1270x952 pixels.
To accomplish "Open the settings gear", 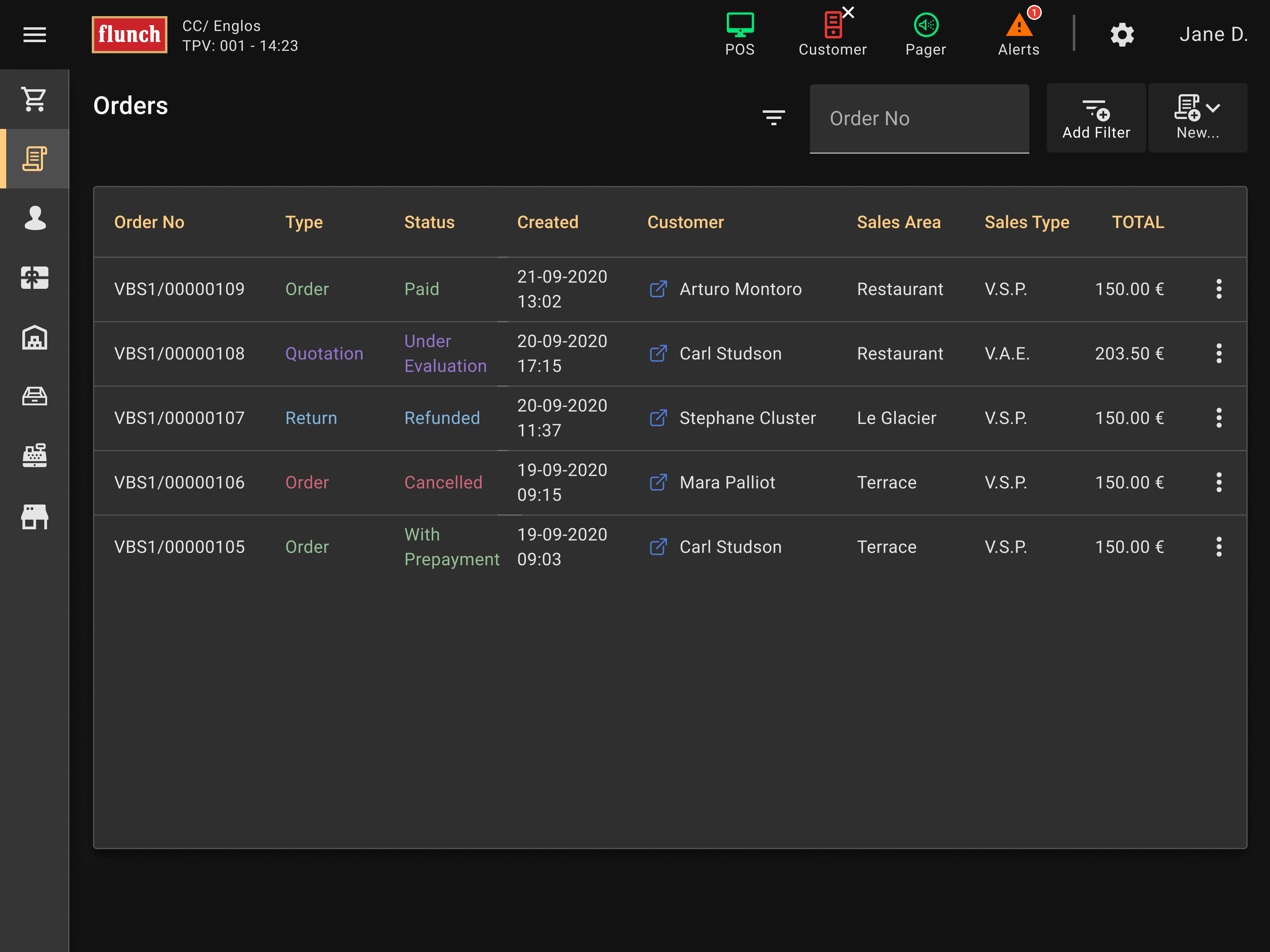I will 1122,34.
